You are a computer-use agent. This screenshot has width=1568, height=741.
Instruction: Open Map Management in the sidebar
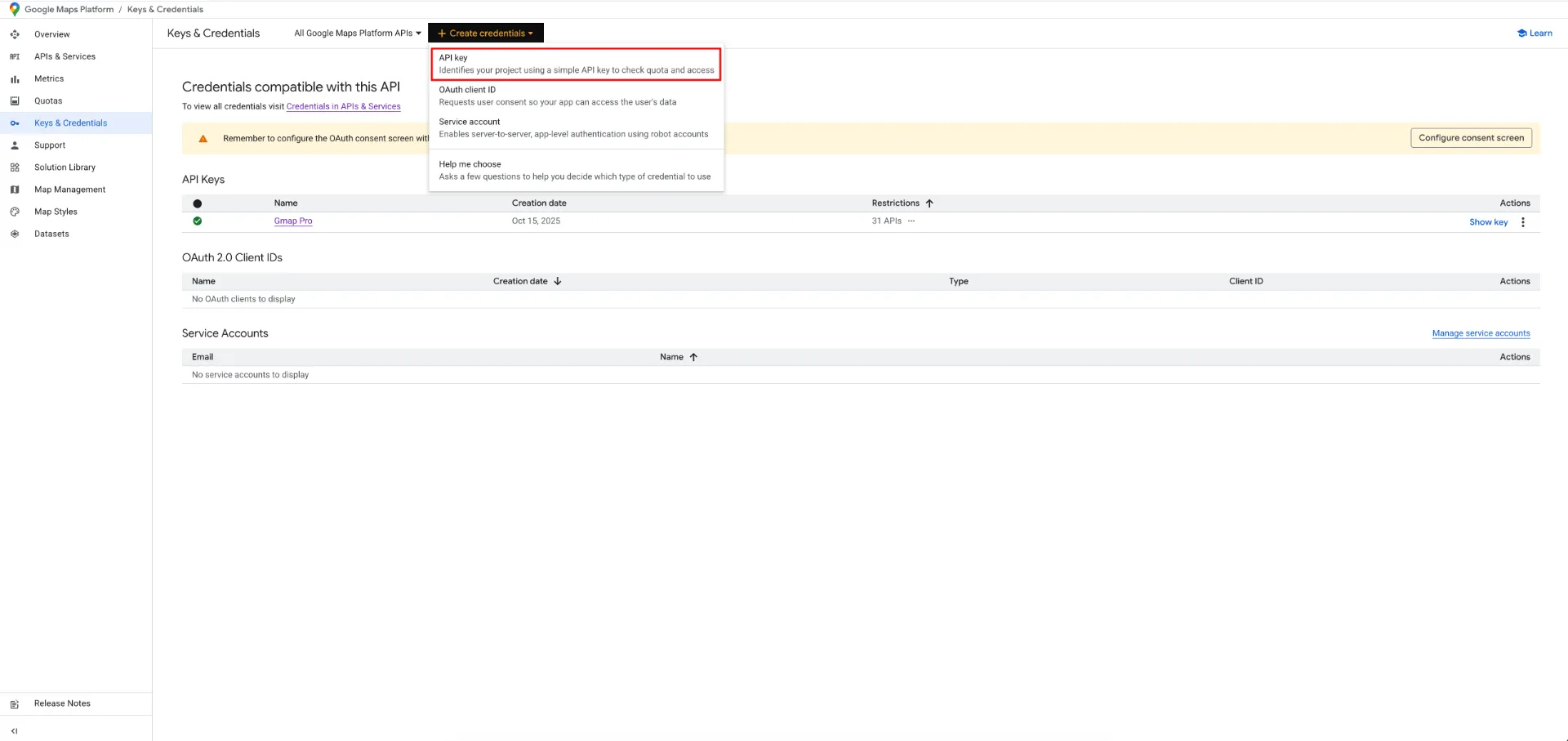tap(69, 190)
